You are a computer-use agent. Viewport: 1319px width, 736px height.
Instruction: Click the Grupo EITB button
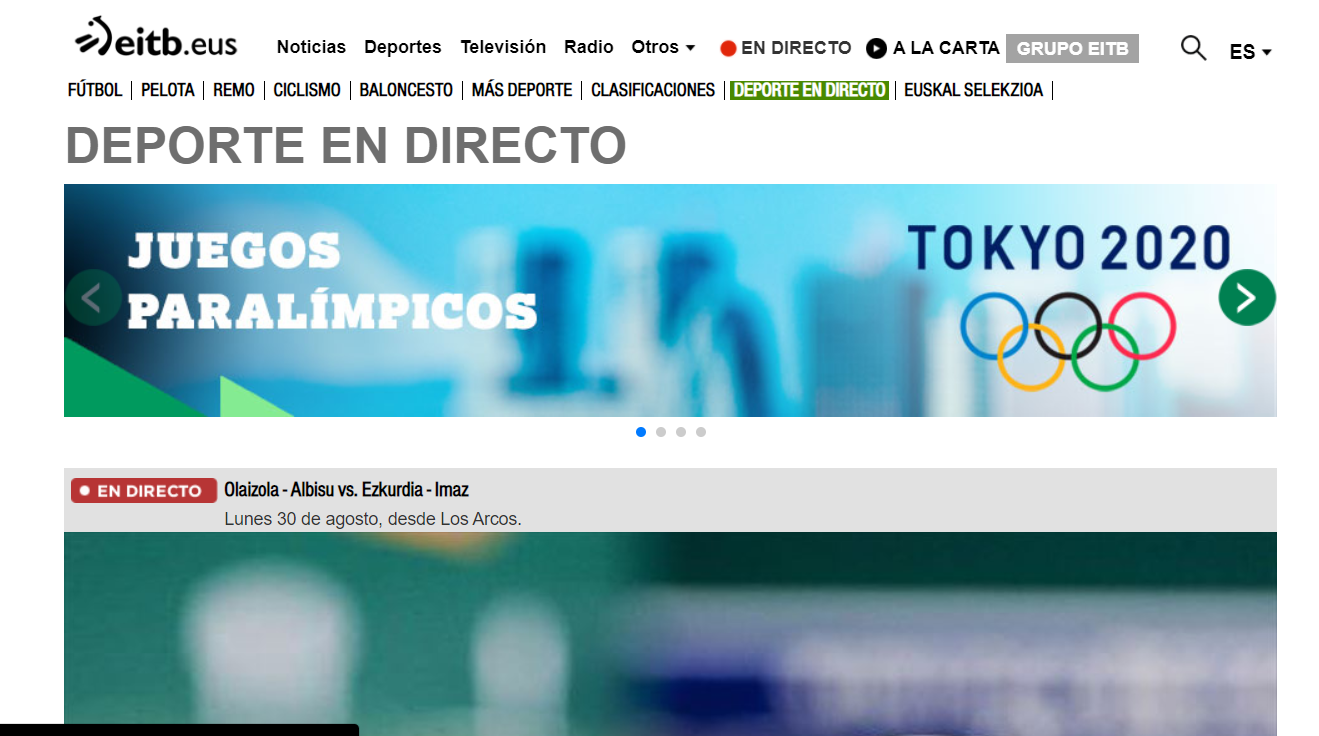pos(1072,48)
